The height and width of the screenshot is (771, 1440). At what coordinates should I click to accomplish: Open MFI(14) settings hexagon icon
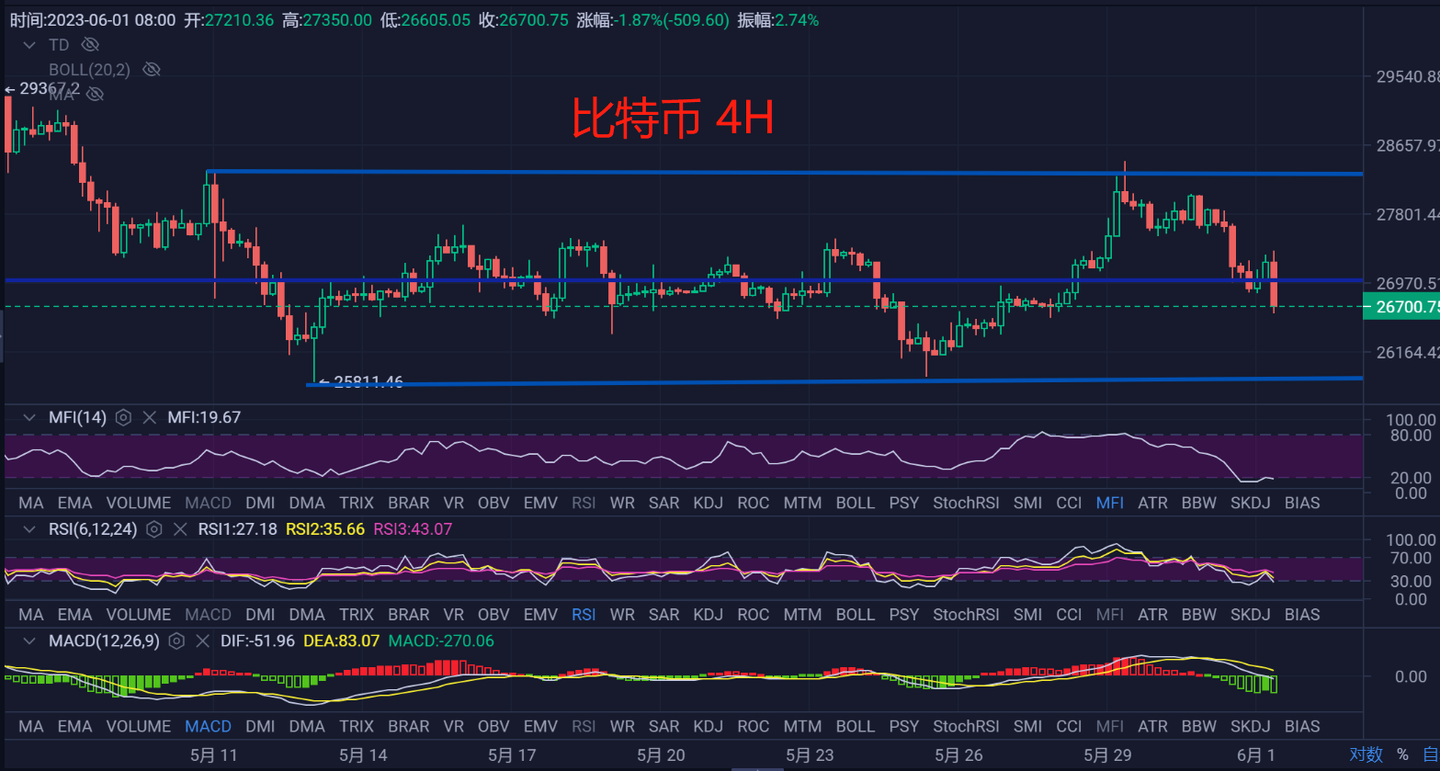tap(123, 417)
